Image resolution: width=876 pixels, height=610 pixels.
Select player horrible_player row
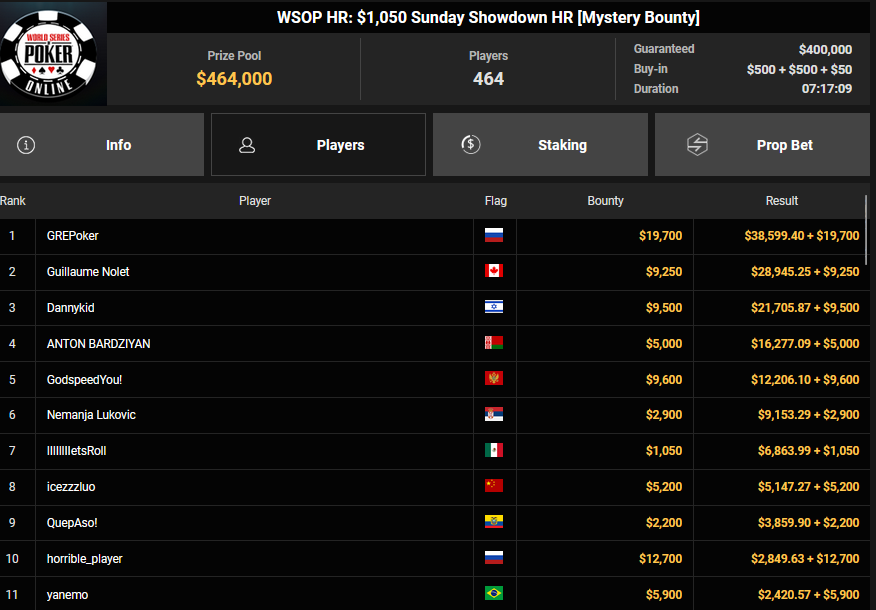(84, 558)
